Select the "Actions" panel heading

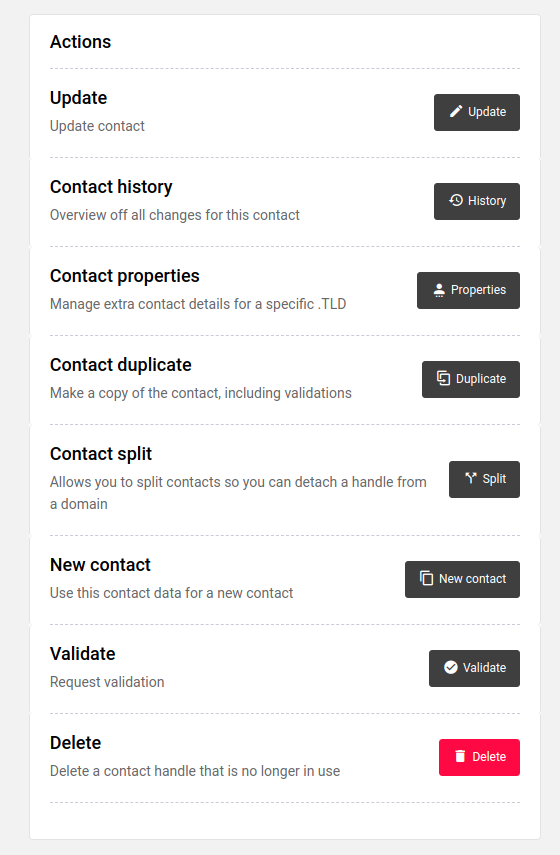[81, 42]
